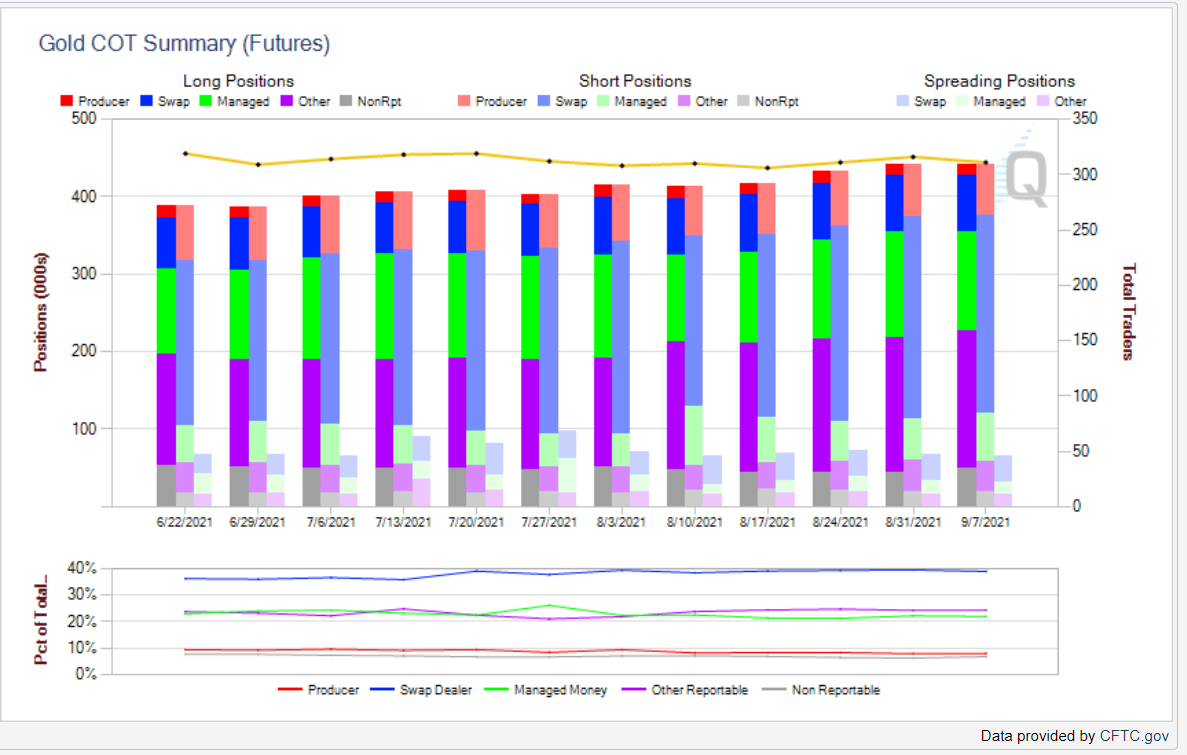
Task: Select the Managed swatch under Spreading Positions
Action: coord(962,101)
